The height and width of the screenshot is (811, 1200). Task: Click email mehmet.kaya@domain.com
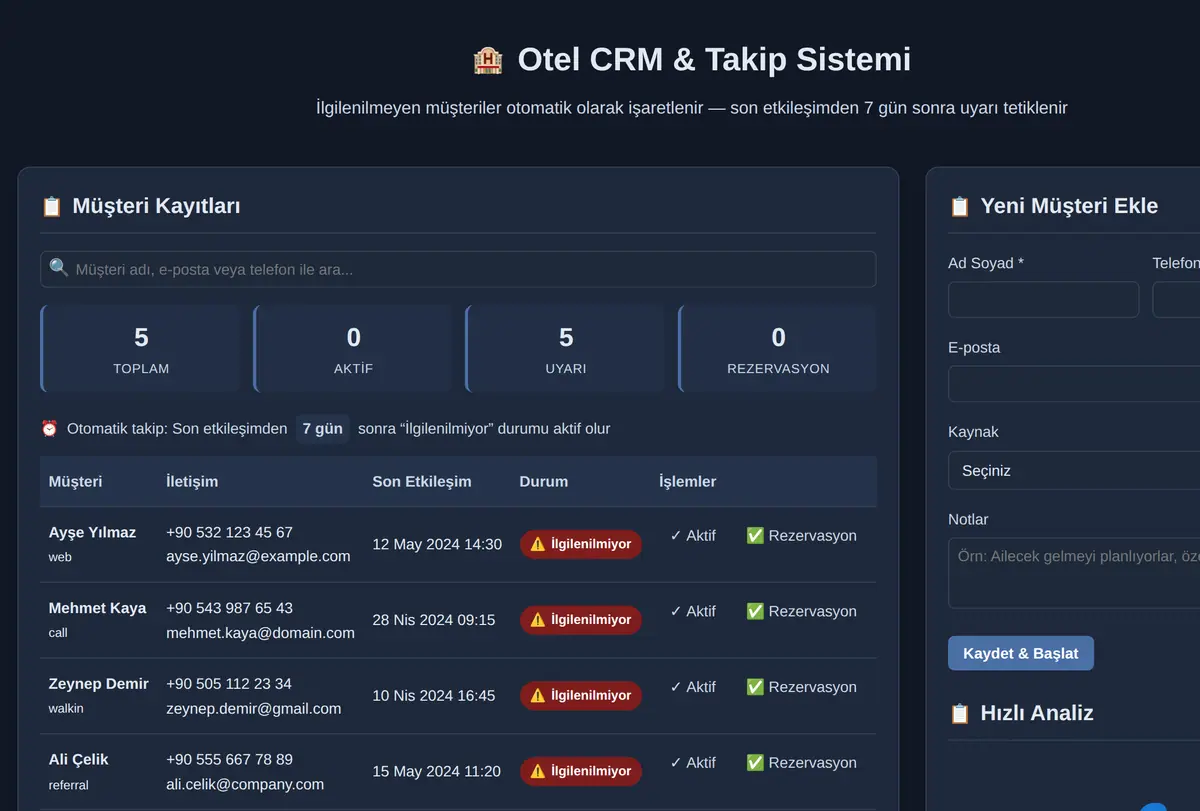point(260,633)
